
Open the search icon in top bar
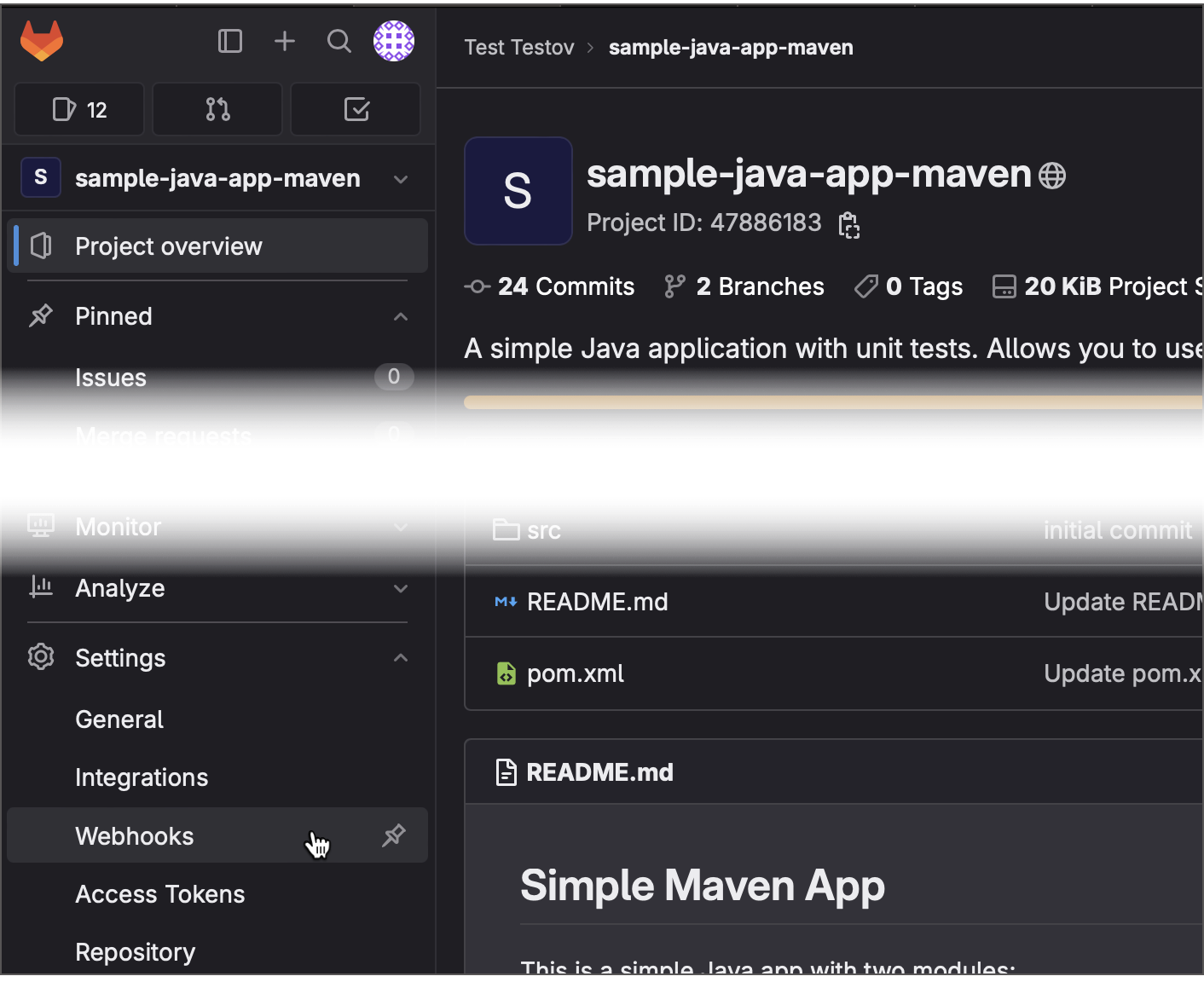point(339,40)
